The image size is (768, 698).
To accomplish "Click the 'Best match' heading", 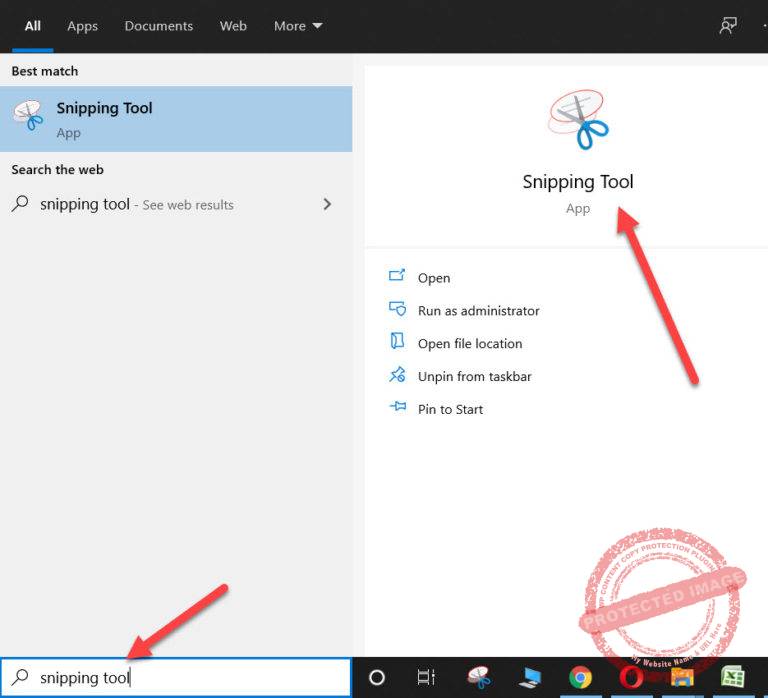I will pos(45,71).
